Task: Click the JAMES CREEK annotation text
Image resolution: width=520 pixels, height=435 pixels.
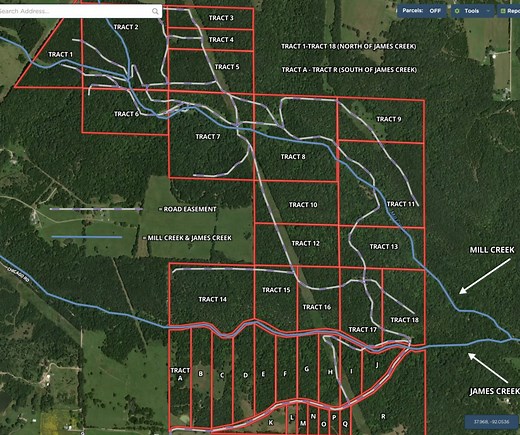Action: [x=495, y=391]
